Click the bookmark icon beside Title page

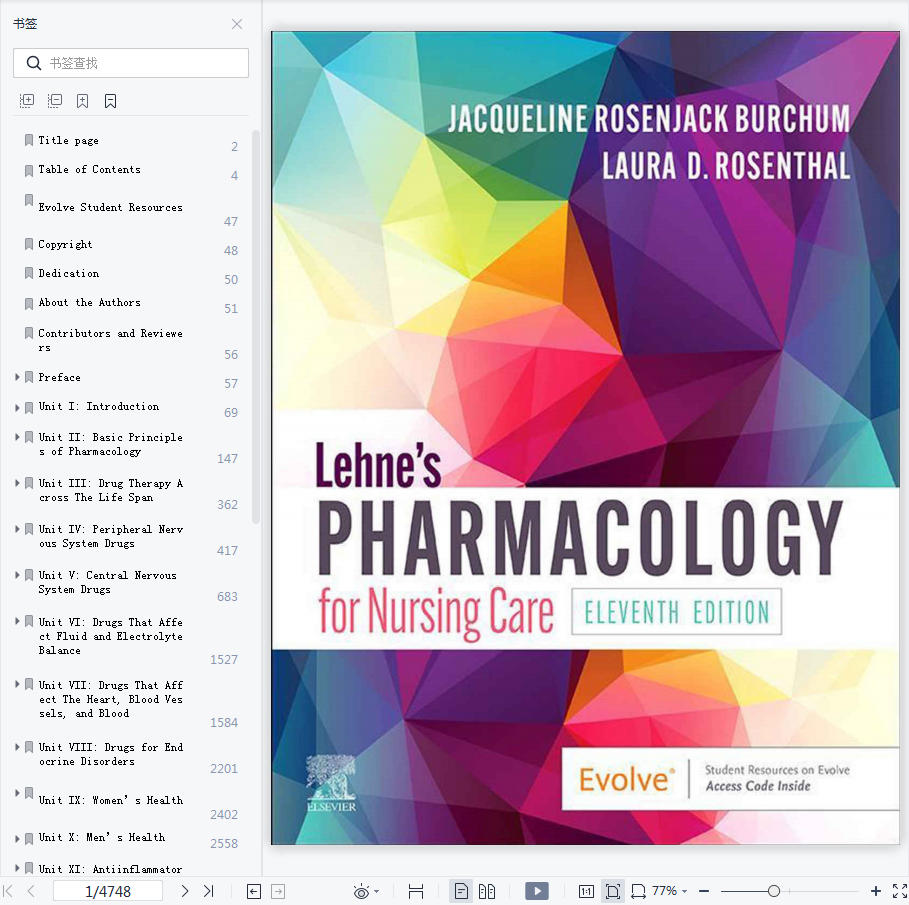click(28, 140)
